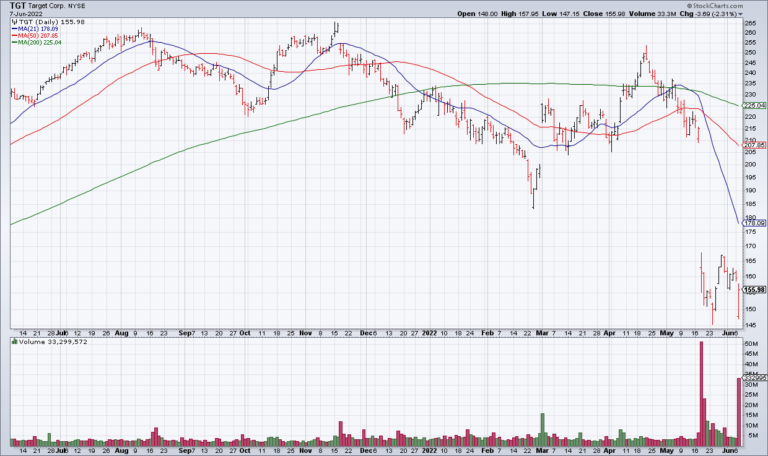This screenshot has width=768, height=456.
Task: Click the 200 label on price axis
Action: [750, 165]
